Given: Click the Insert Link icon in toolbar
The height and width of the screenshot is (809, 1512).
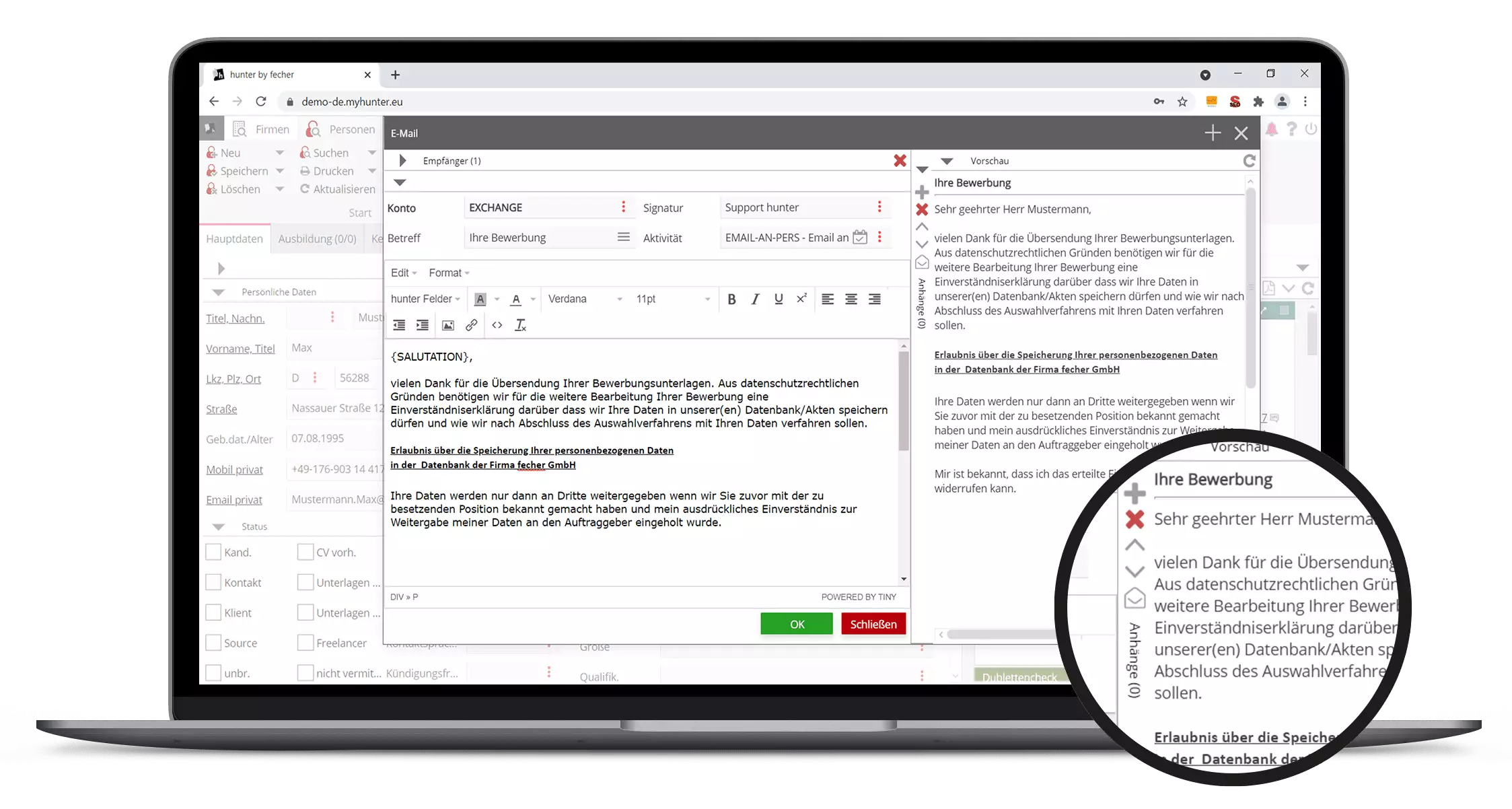Looking at the screenshot, I should (x=471, y=325).
